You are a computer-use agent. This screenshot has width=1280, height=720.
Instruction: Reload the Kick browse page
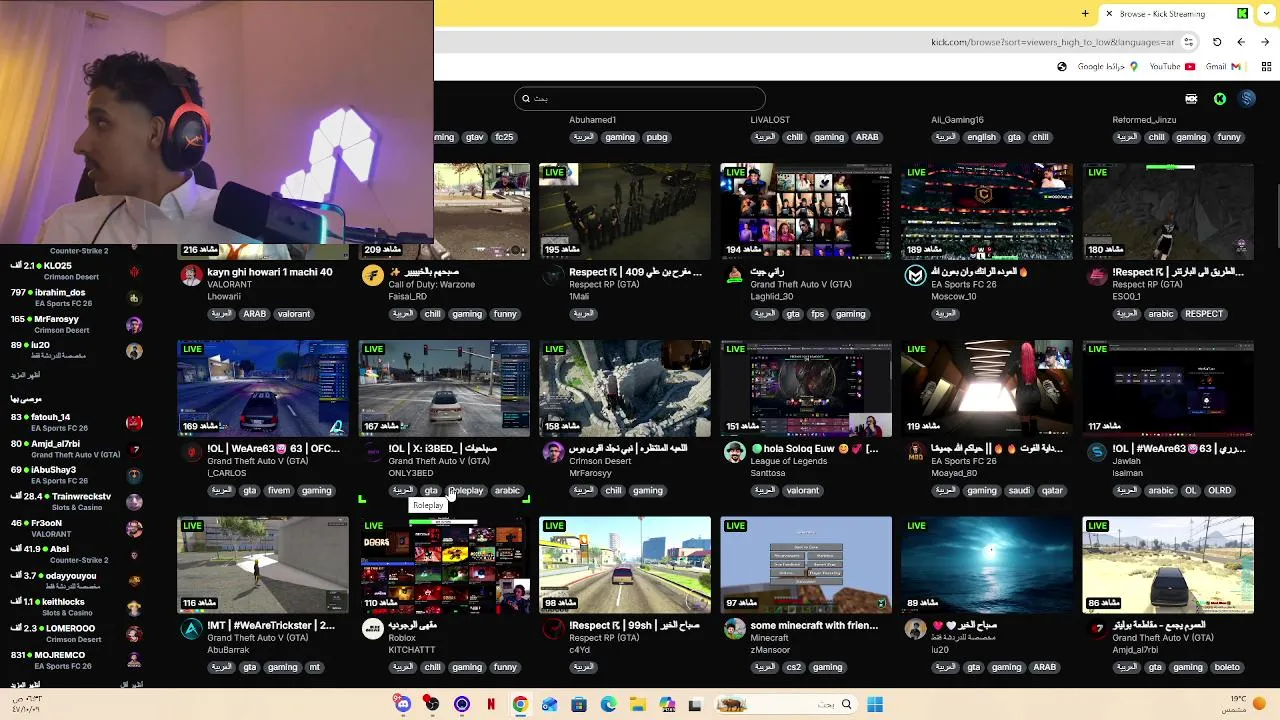coord(1217,42)
